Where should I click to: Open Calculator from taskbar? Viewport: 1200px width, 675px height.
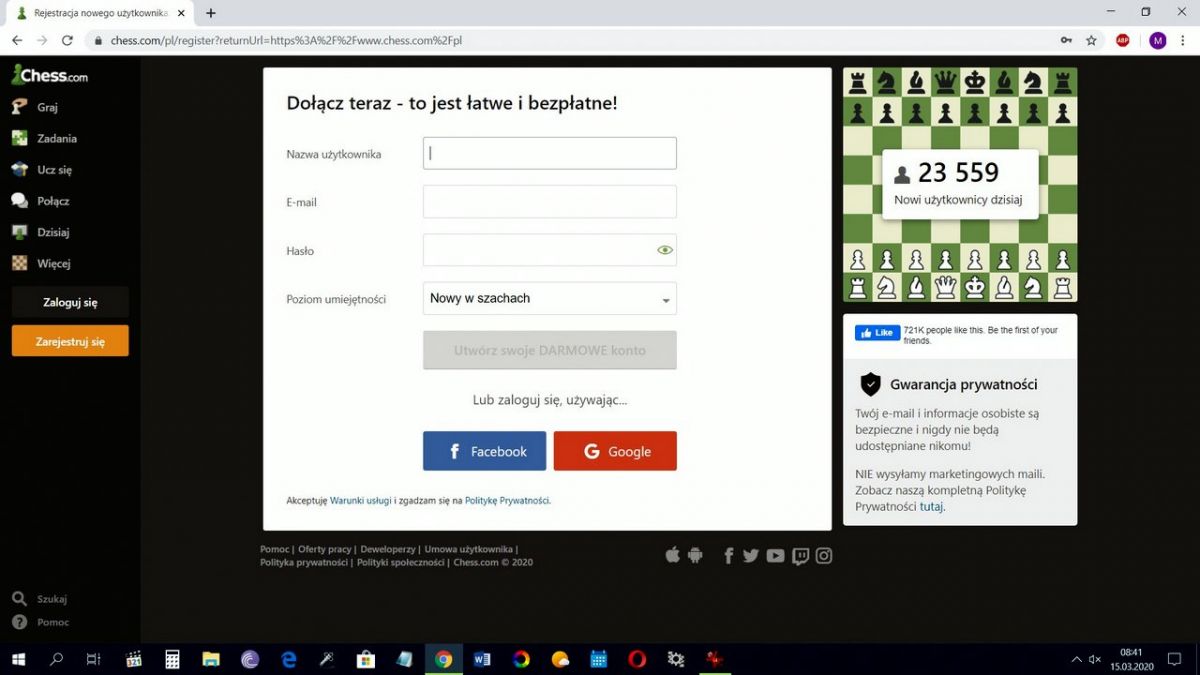[172, 659]
